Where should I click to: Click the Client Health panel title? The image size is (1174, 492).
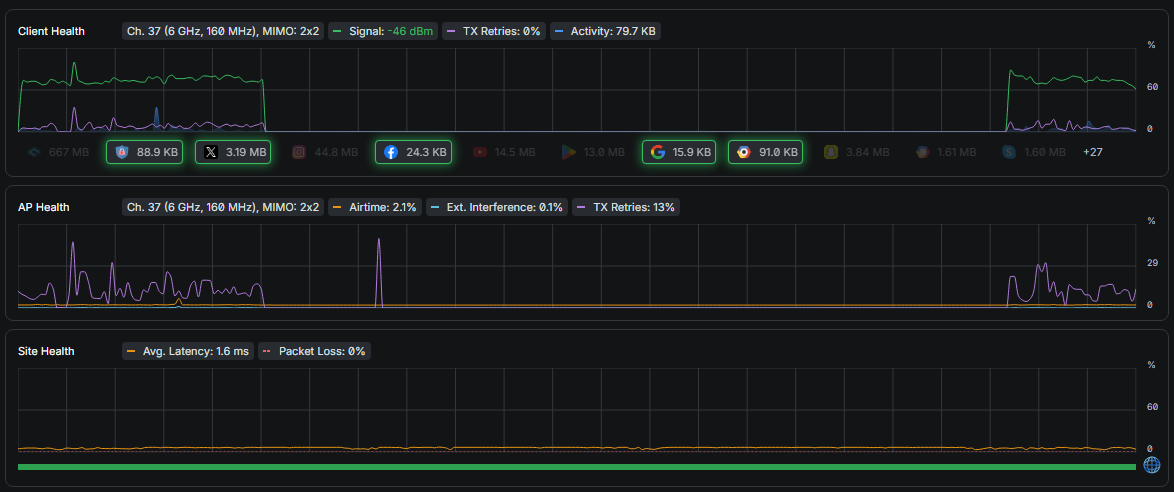pos(51,31)
